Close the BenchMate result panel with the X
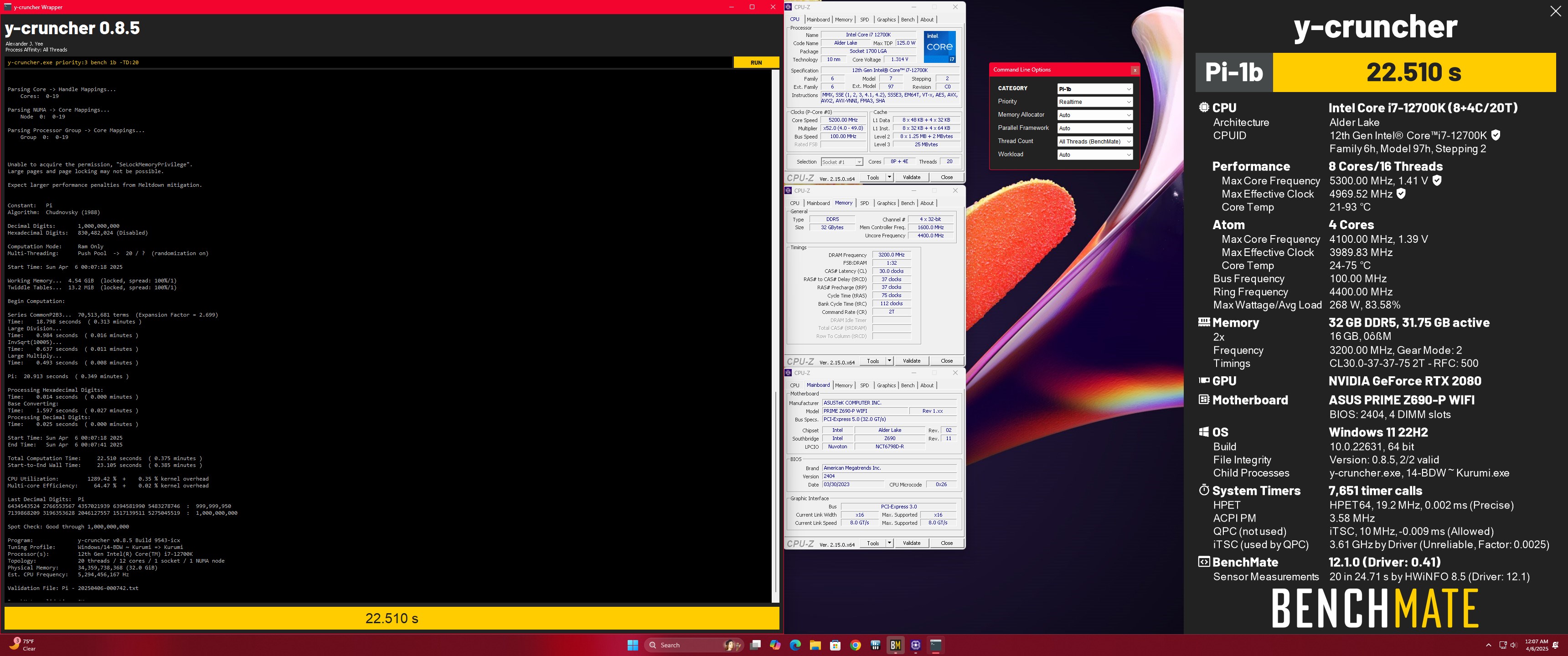 click(x=1555, y=11)
